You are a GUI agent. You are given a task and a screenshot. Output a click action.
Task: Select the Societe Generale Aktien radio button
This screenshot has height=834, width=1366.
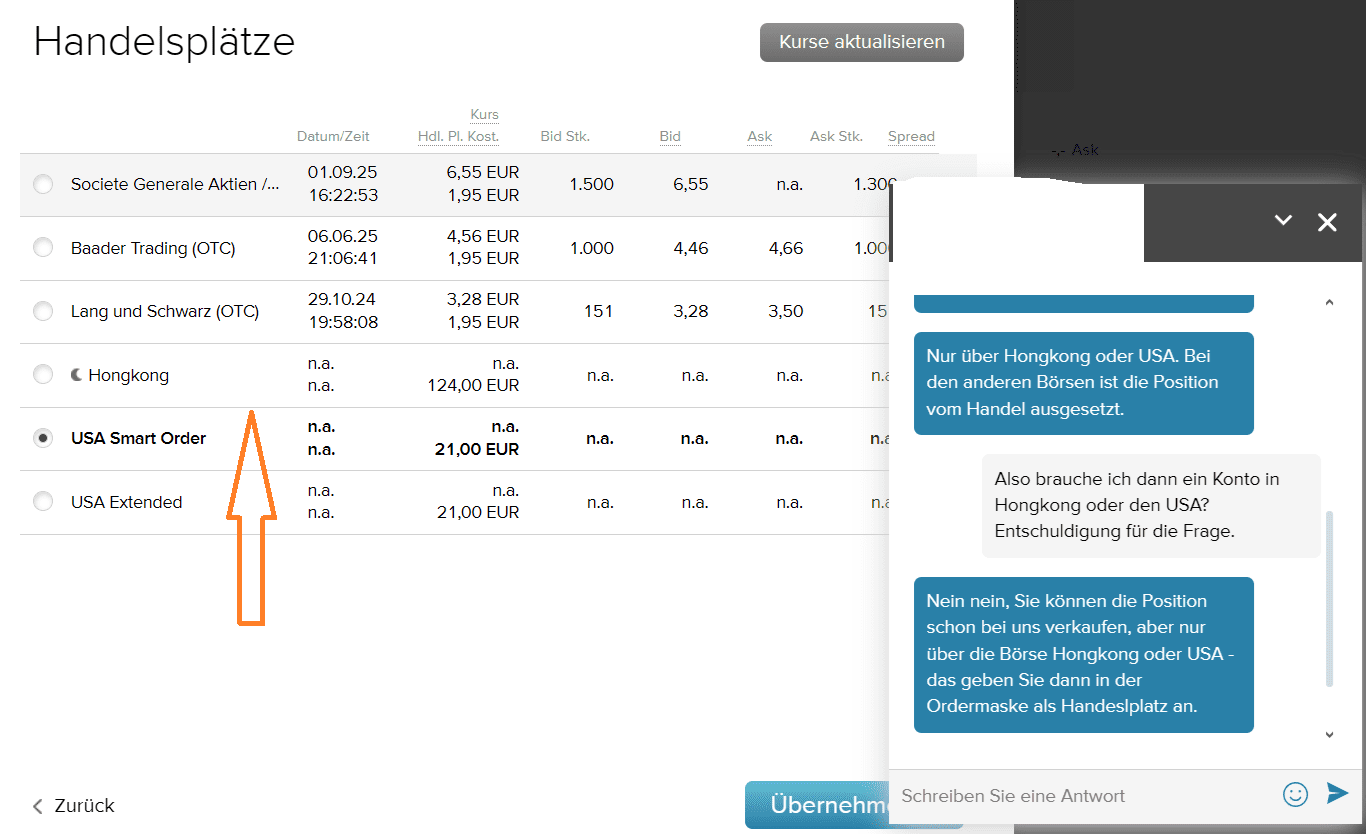(43, 184)
